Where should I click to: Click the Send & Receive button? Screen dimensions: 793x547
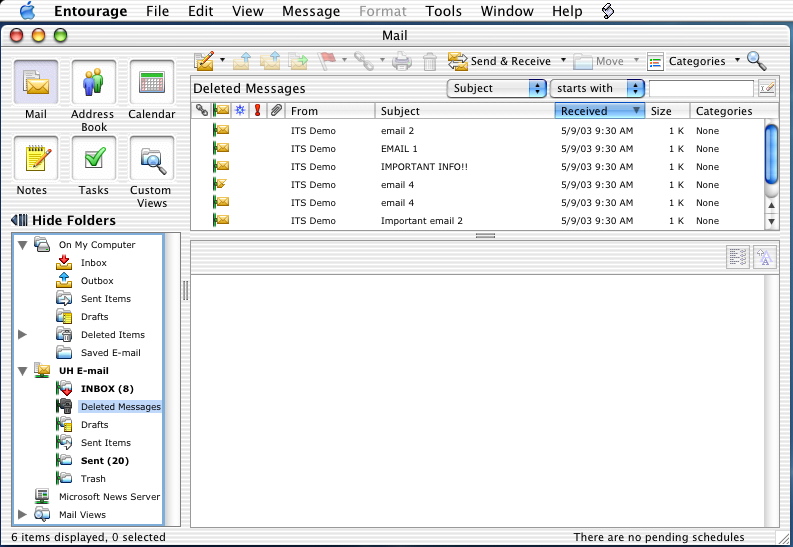[499, 61]
